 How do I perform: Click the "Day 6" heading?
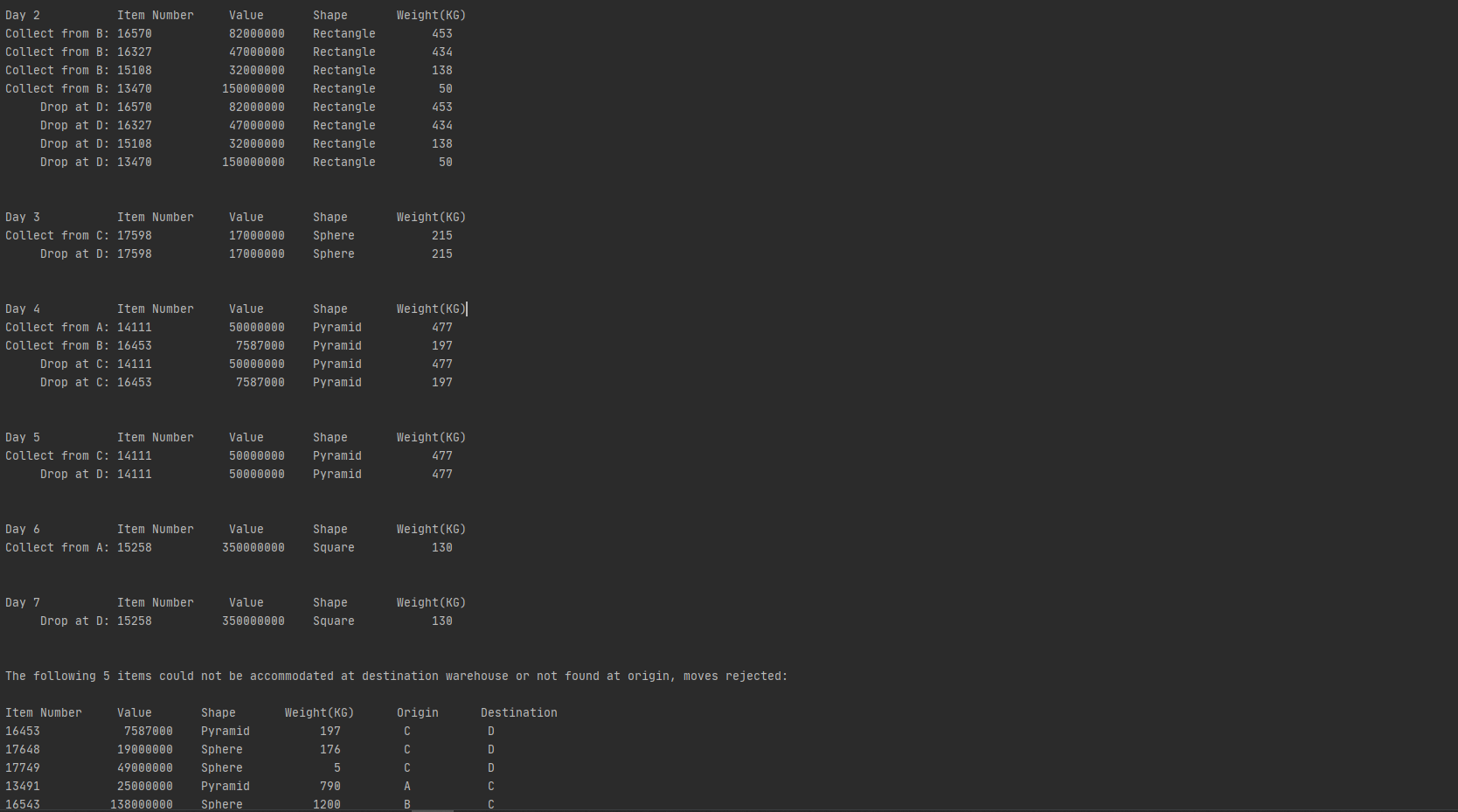coord(23,529)
